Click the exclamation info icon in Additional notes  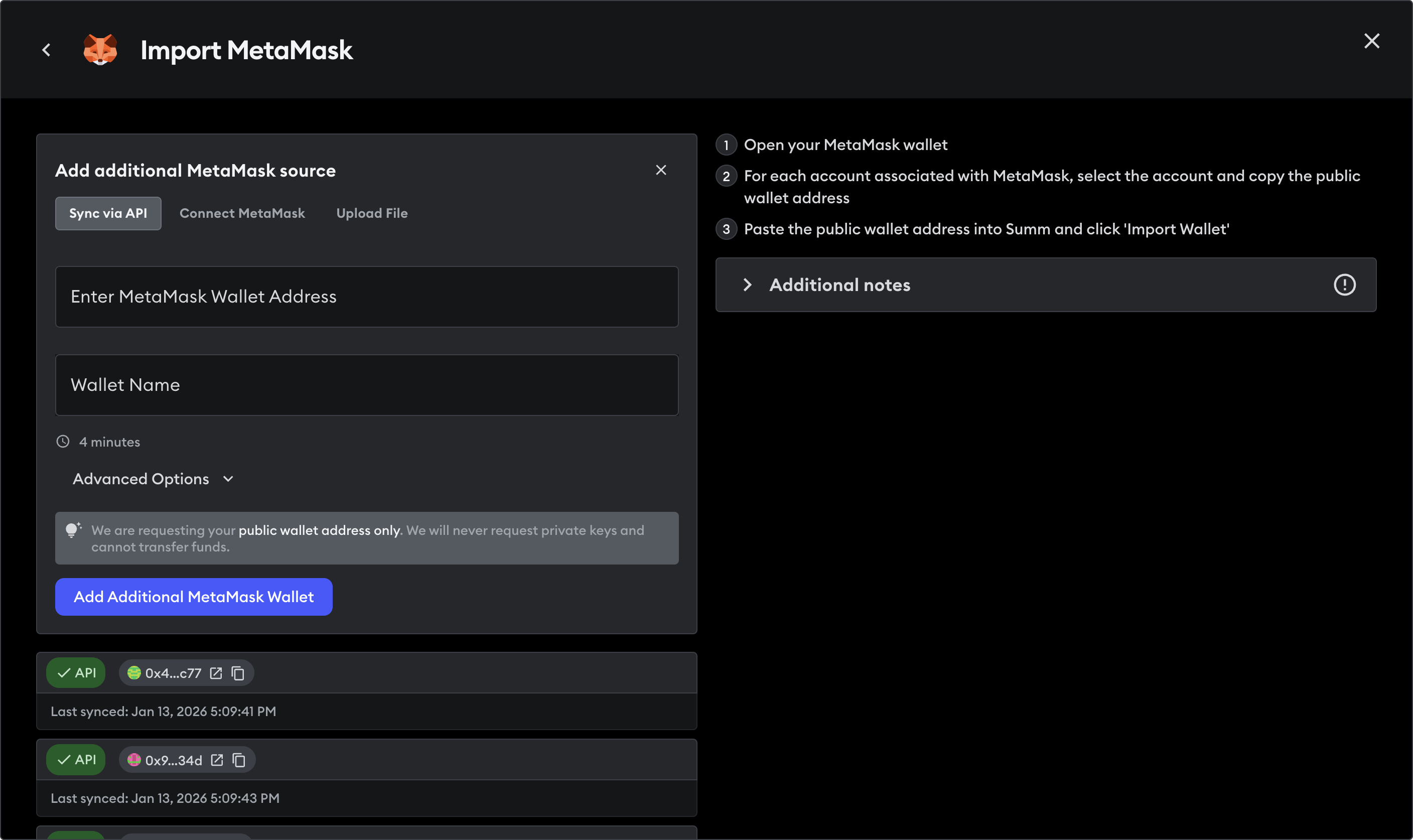point(1345,285)
